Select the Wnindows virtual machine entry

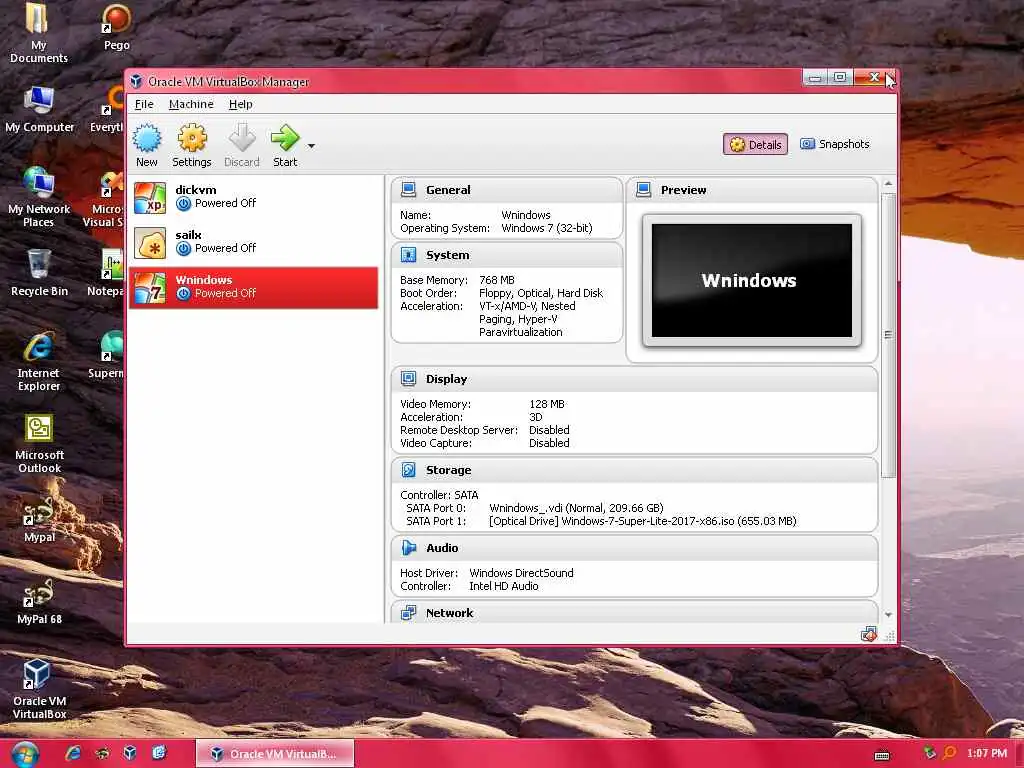253,287
